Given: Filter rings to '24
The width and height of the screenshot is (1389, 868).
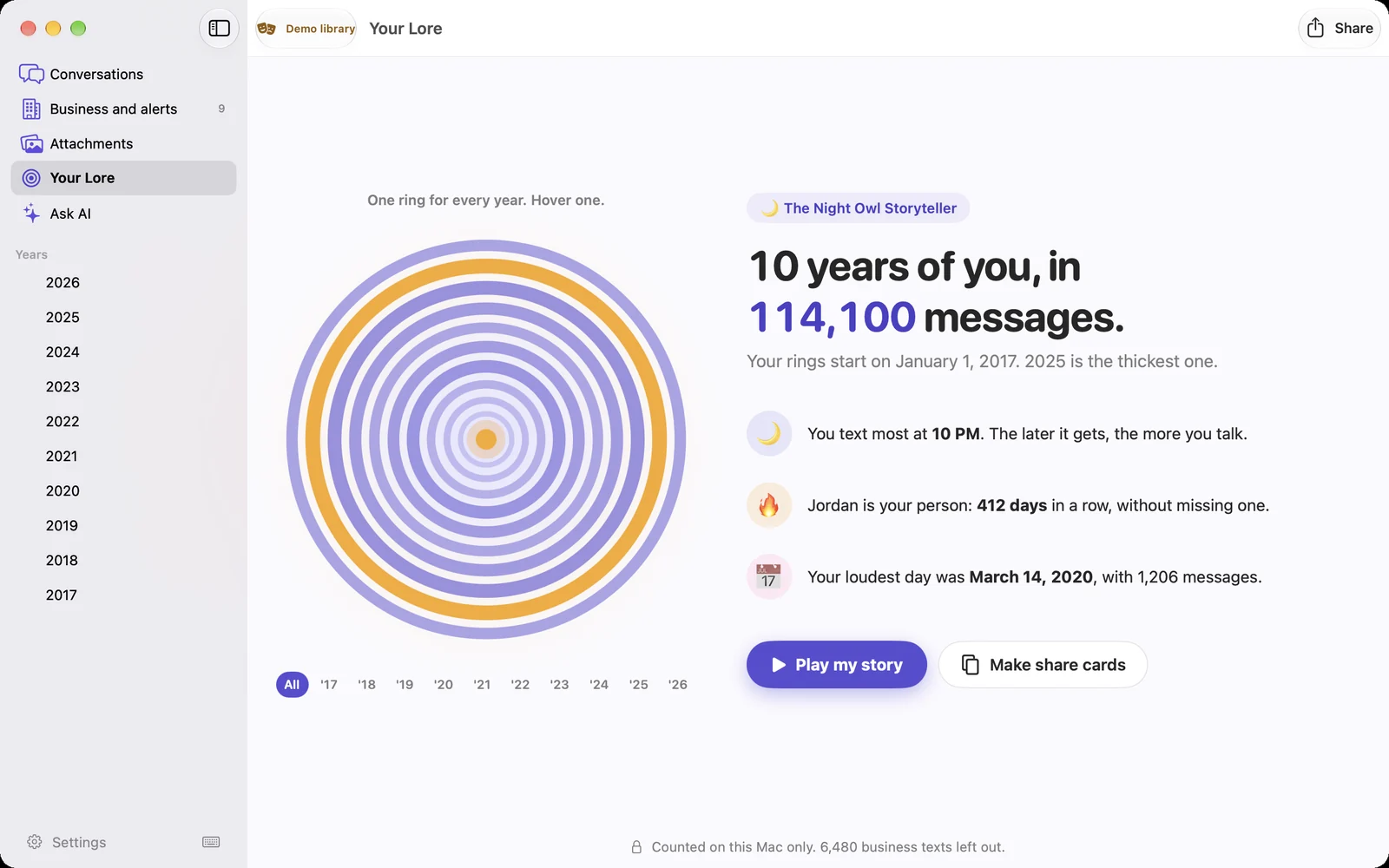Looking at the screenshot, I should (x=599, y=685).
